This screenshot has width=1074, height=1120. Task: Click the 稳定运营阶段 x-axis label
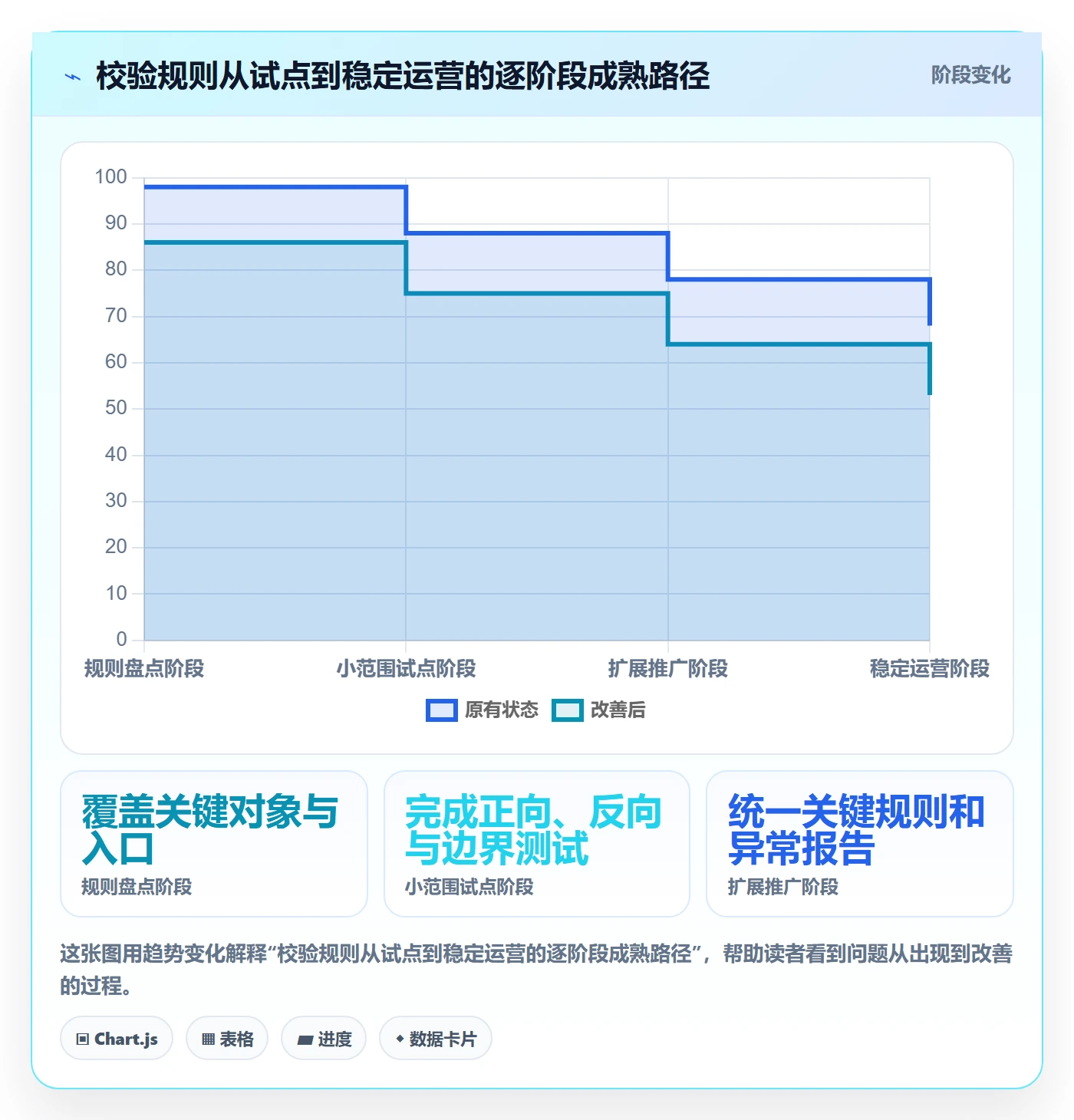pyautogui.click(x=930, y=669)
